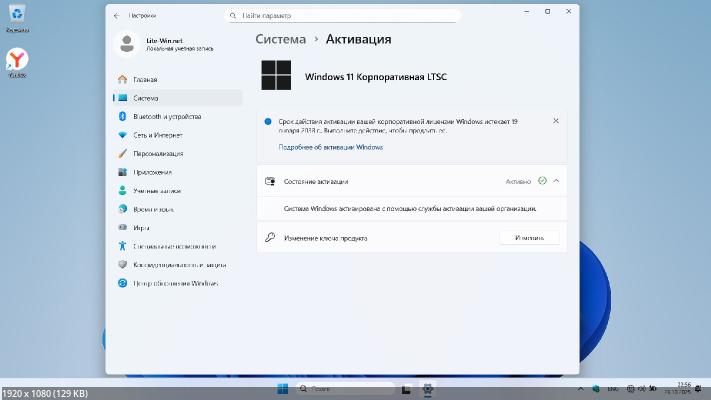Go back using the arrow in Settings
Image resolution: width=711 pixels, height=400 pixels.
(x=116, y=16)
